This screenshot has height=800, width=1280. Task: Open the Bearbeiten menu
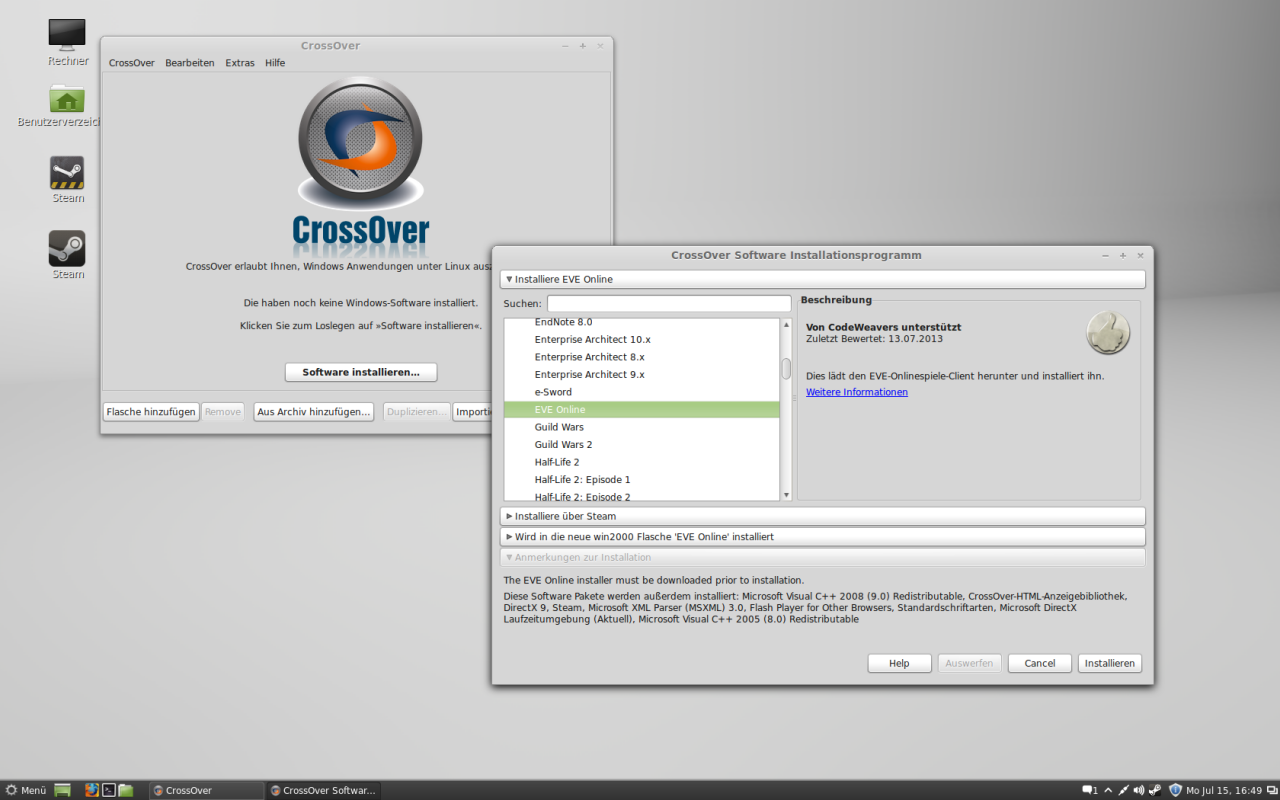[190, 63]
